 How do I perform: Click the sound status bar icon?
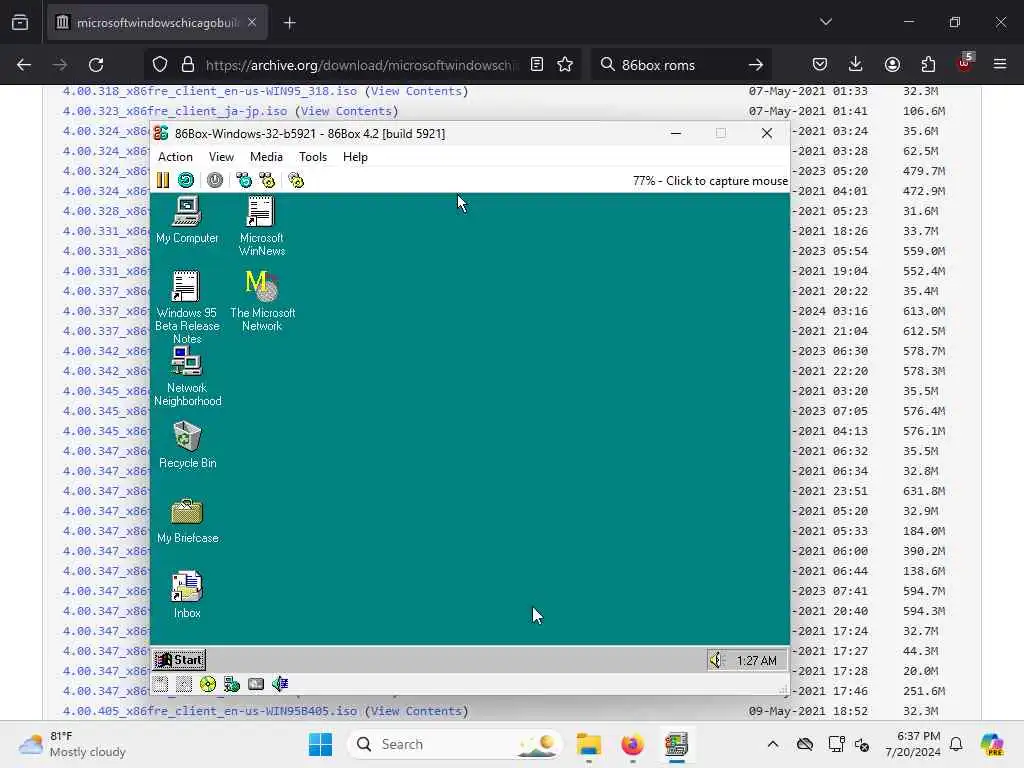pyautogui.click(x=280, y=684)
